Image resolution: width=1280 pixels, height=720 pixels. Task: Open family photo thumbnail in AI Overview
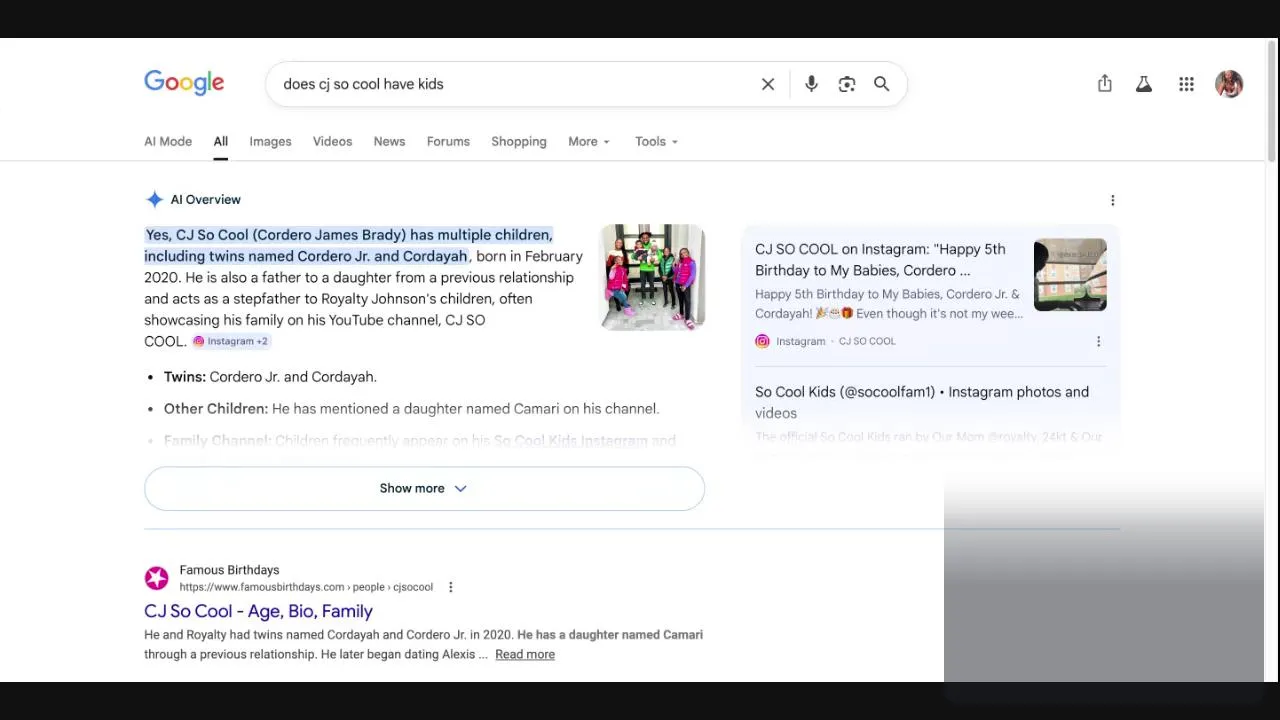pos(652,277)
